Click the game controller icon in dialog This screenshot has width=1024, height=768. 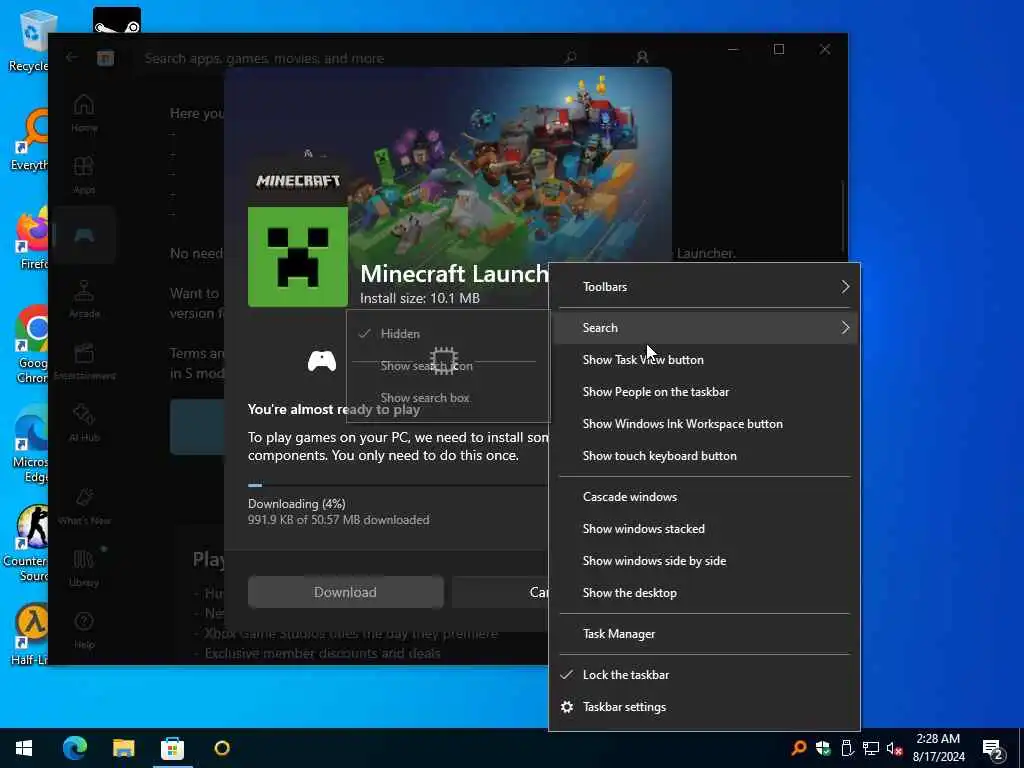322,360
